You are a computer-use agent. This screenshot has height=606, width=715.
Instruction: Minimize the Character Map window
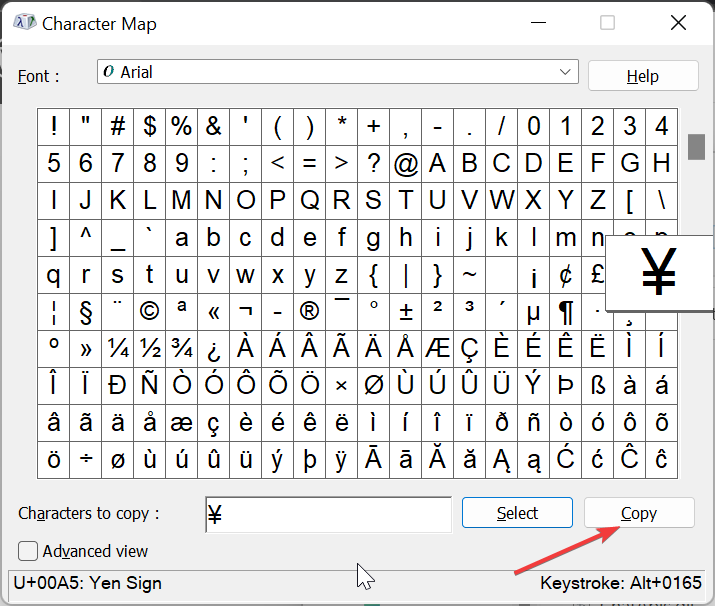pos(539,22)
